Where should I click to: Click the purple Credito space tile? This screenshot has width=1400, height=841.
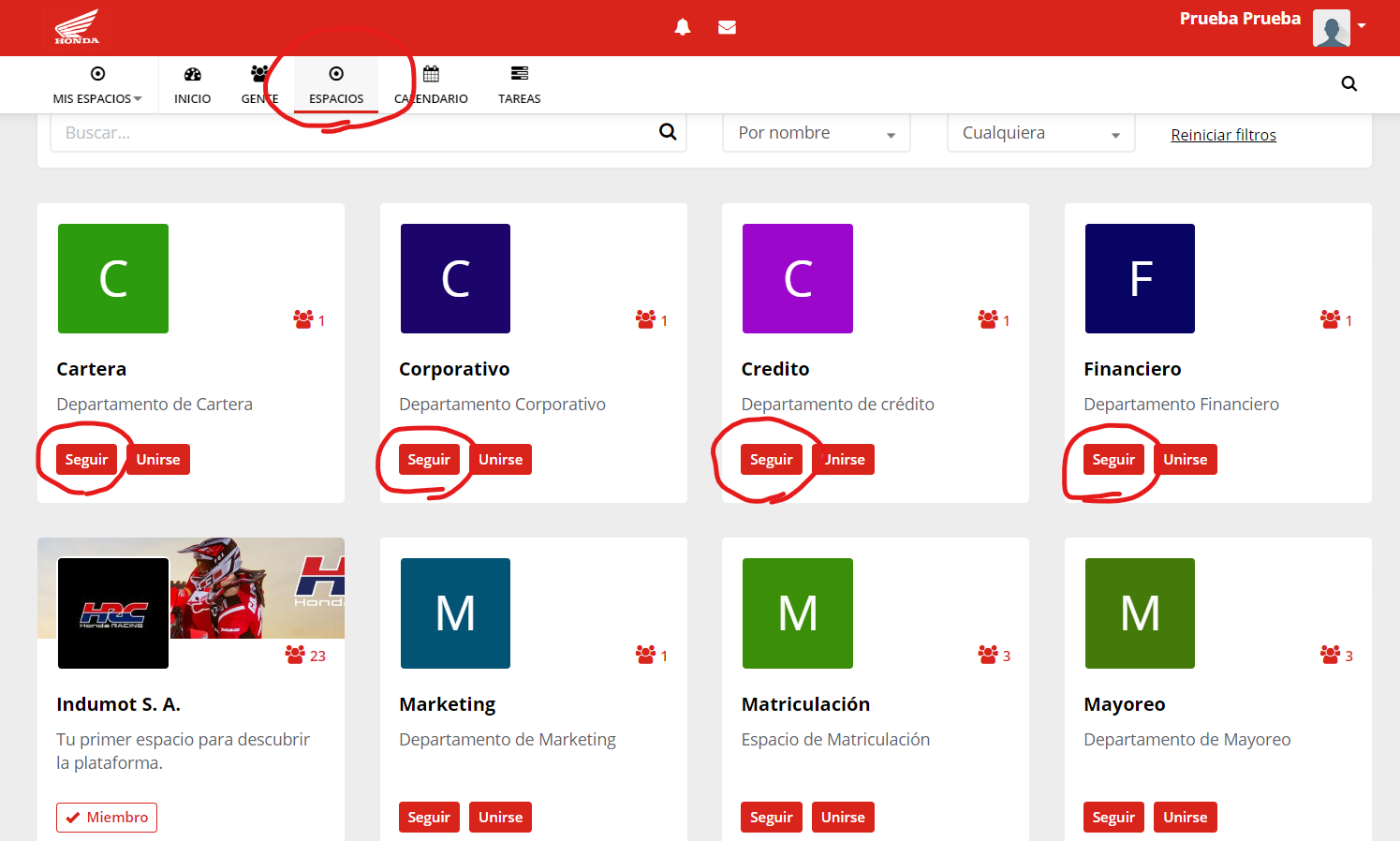[797, 278]
